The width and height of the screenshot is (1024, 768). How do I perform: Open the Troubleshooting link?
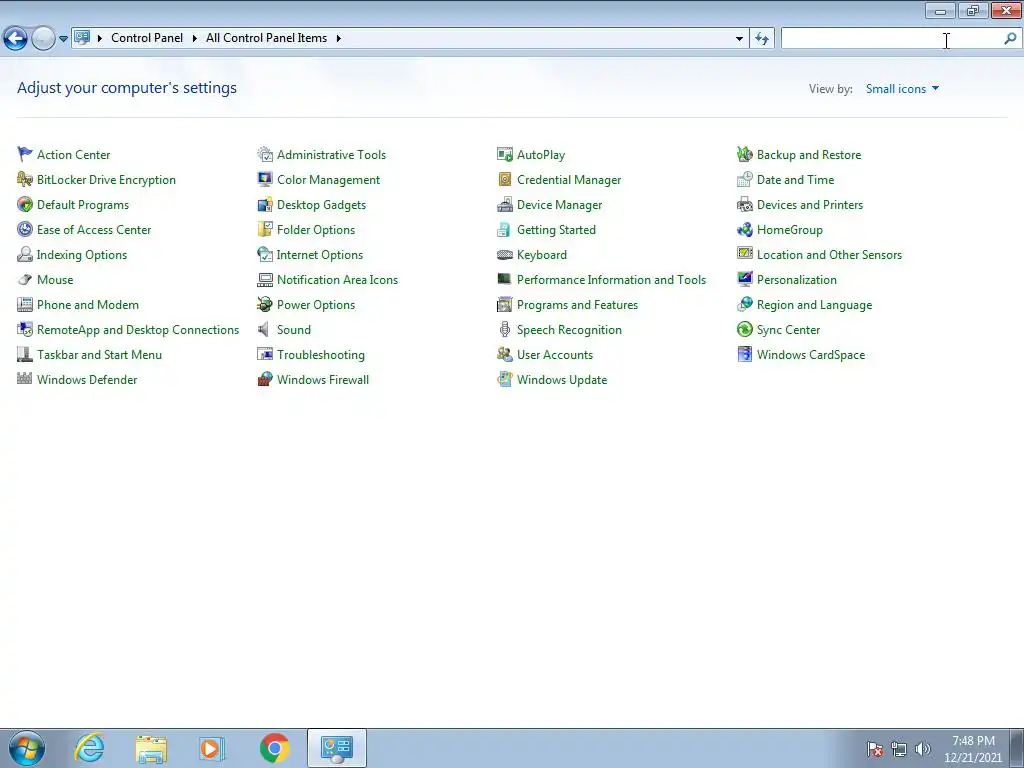coord(321,355)
